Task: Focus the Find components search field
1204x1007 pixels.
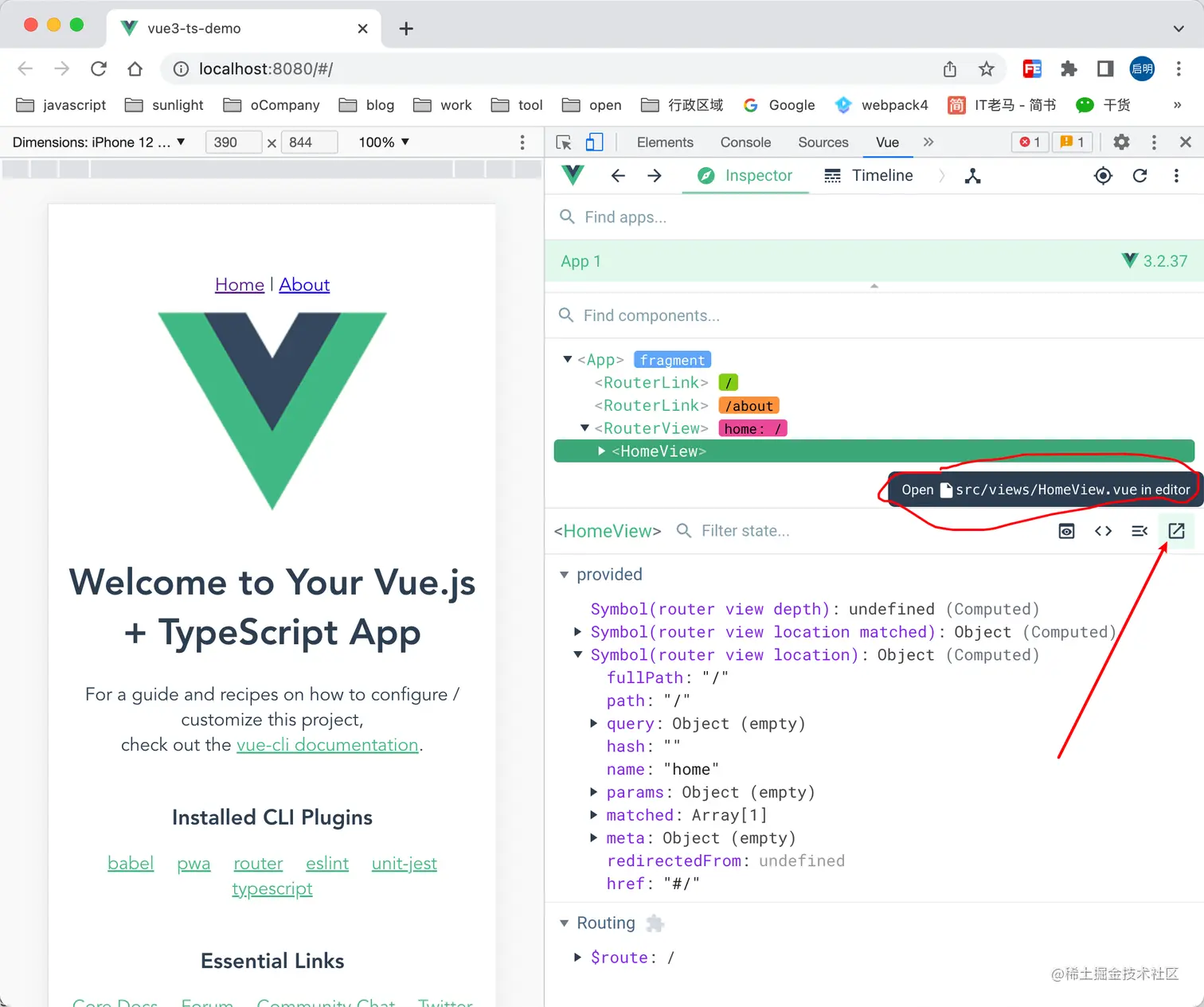Action: click(x=874, y=316)
